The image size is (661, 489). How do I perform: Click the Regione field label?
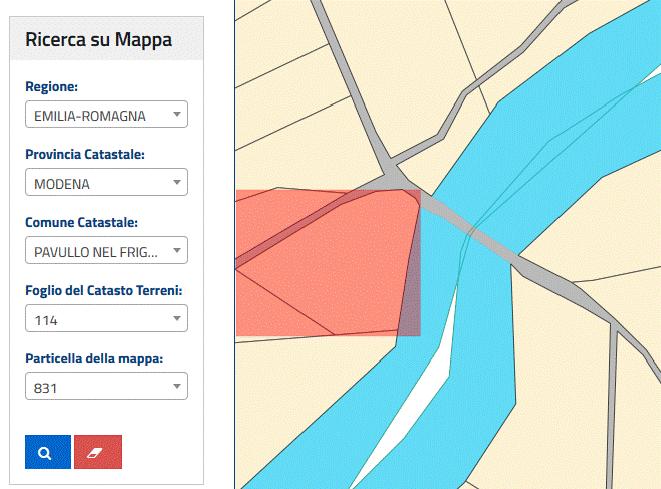point(52,87)
